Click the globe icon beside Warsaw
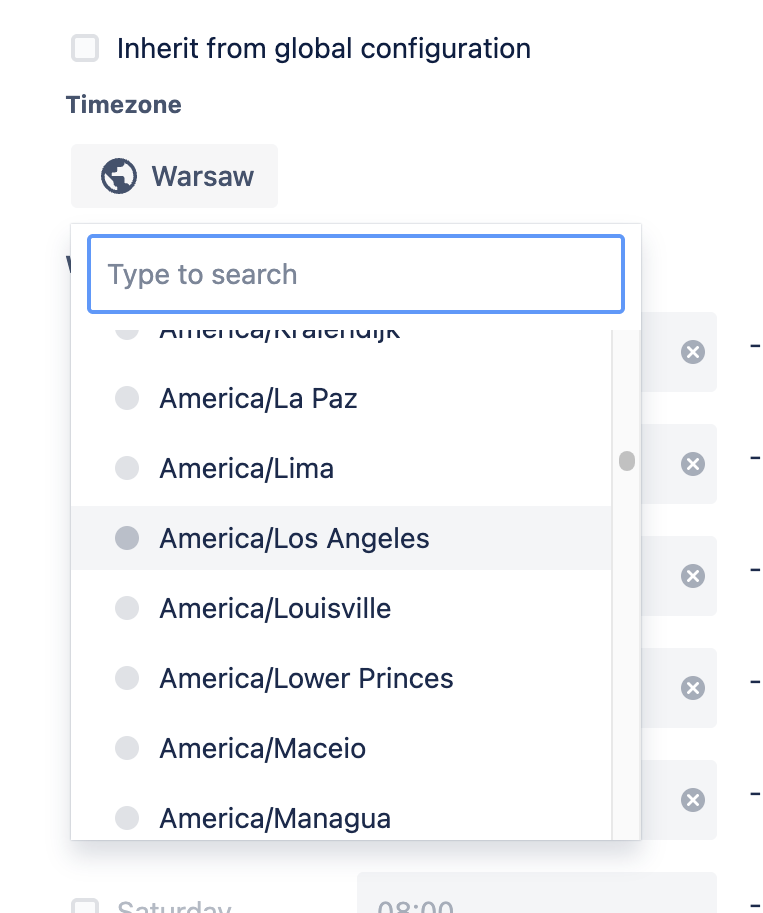 pyautogui.click(x=118, y=177)
